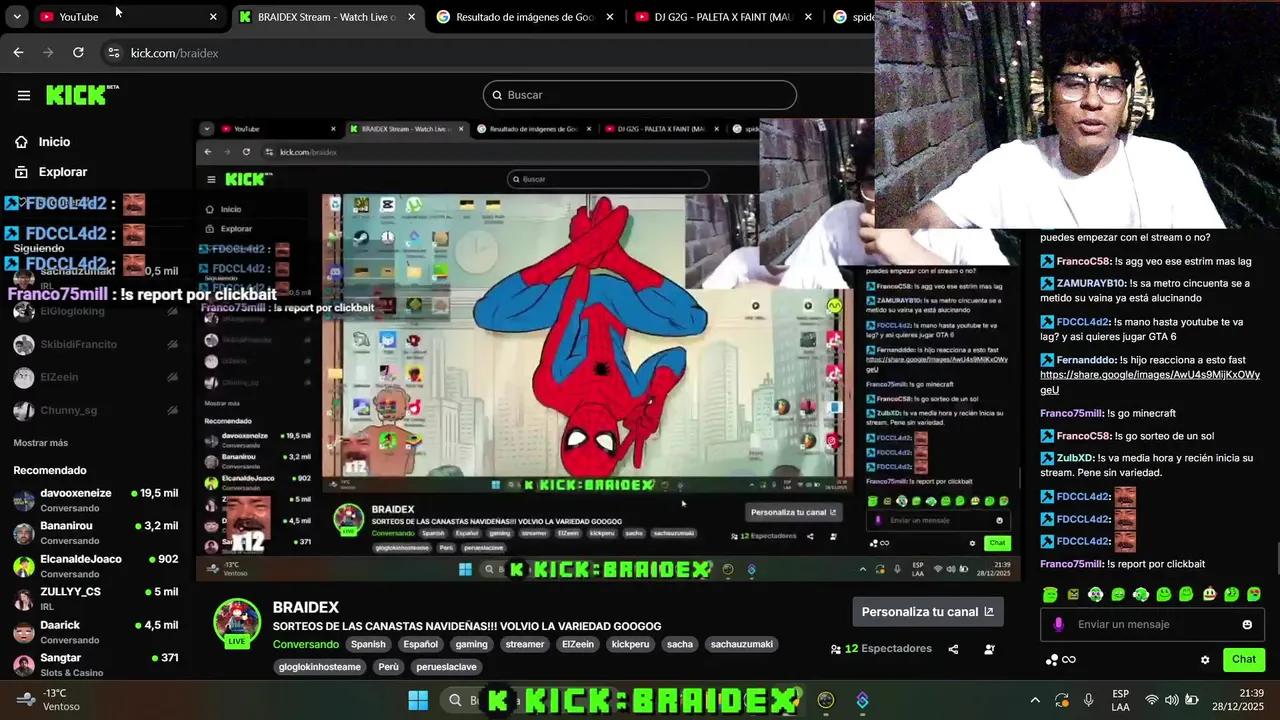Select the Español tag
This screenshot has height=720, width=1280.
pyautogui.click(x=421, y=645)
